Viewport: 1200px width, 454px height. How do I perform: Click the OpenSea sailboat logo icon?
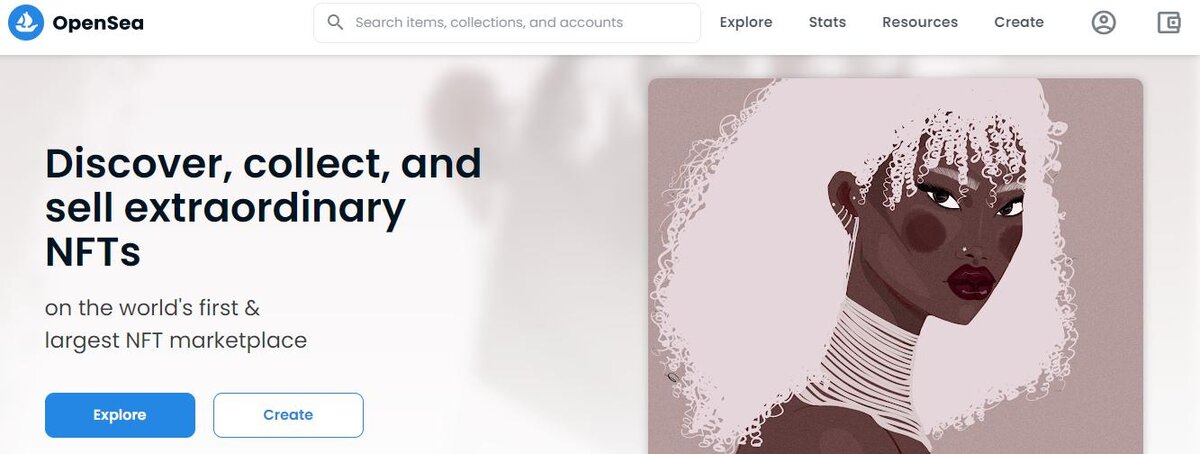tap(26, 22)
